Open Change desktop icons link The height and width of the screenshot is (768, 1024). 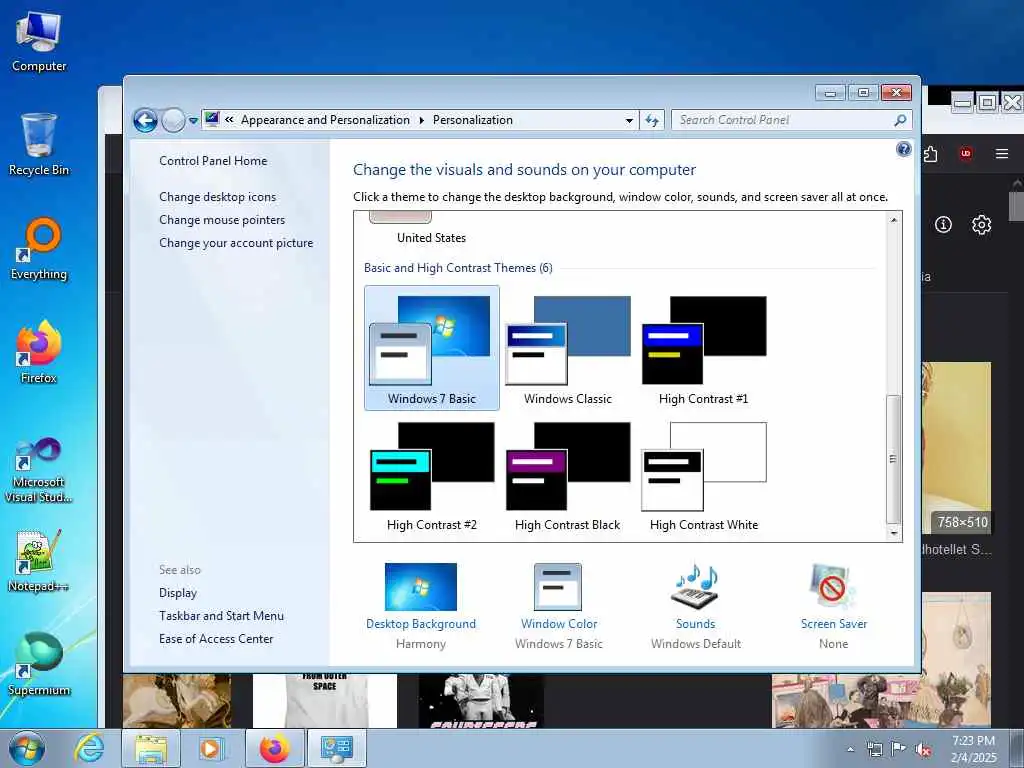pos(217,197)
